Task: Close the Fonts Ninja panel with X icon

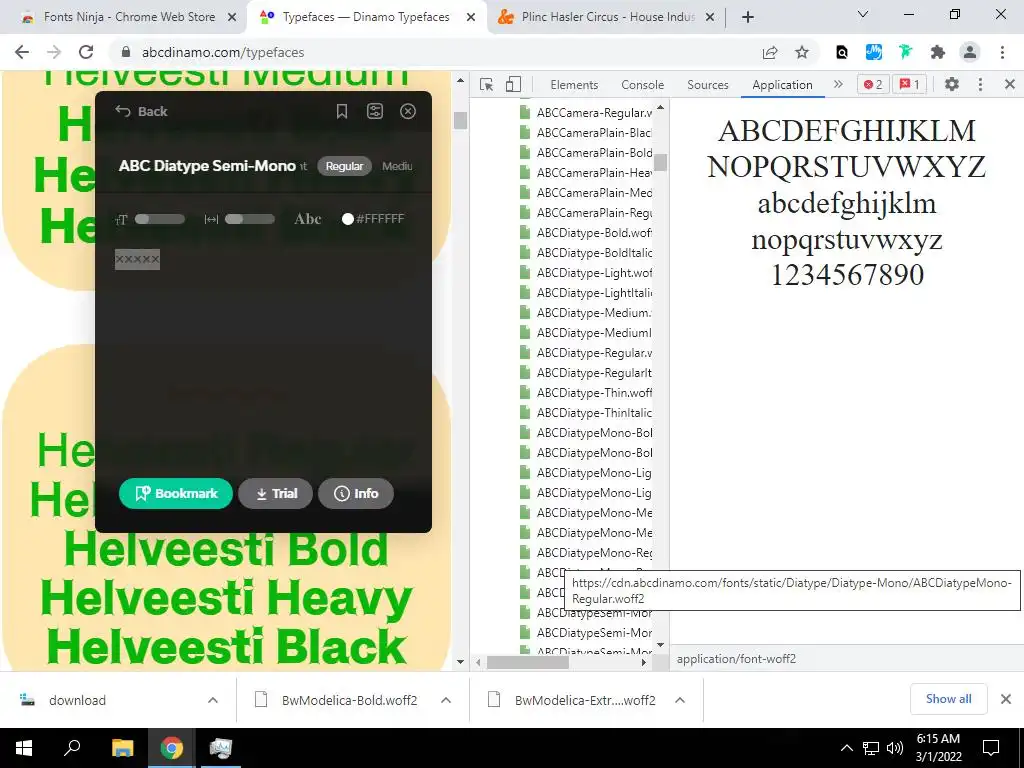Action: pos(408,111)
